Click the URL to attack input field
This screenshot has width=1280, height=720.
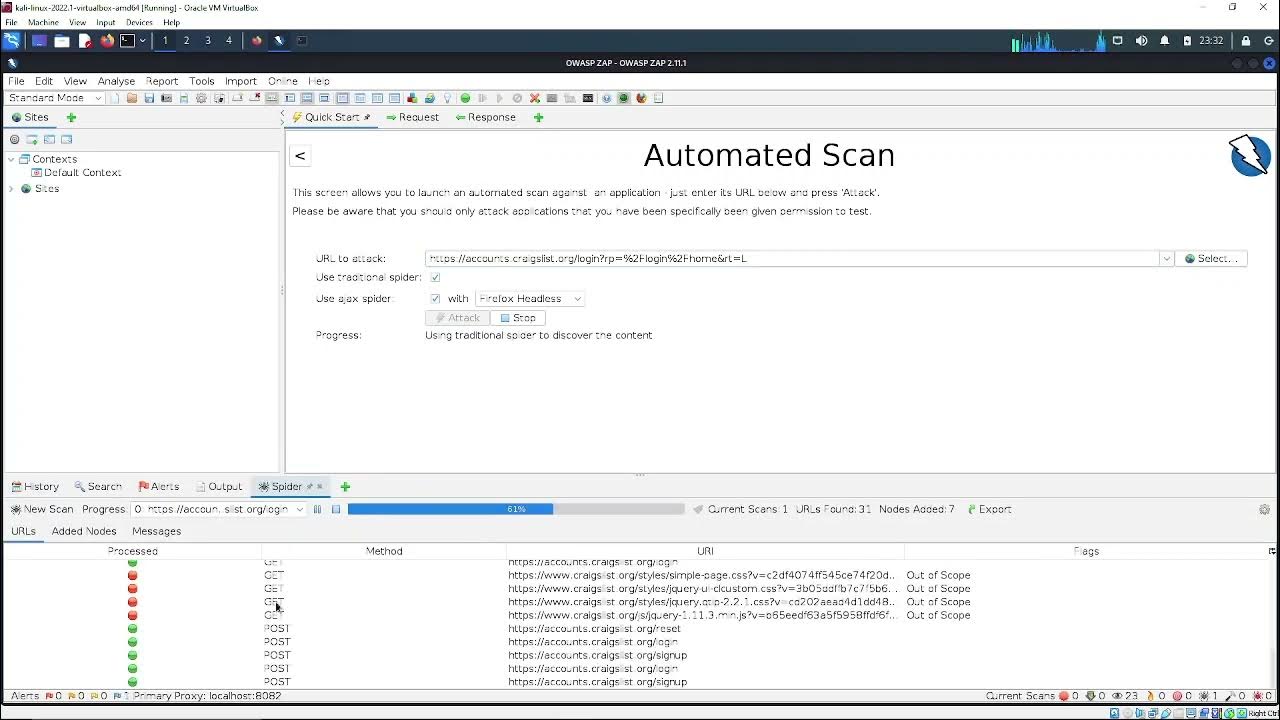pyautogui.click(x=792, y=258)
